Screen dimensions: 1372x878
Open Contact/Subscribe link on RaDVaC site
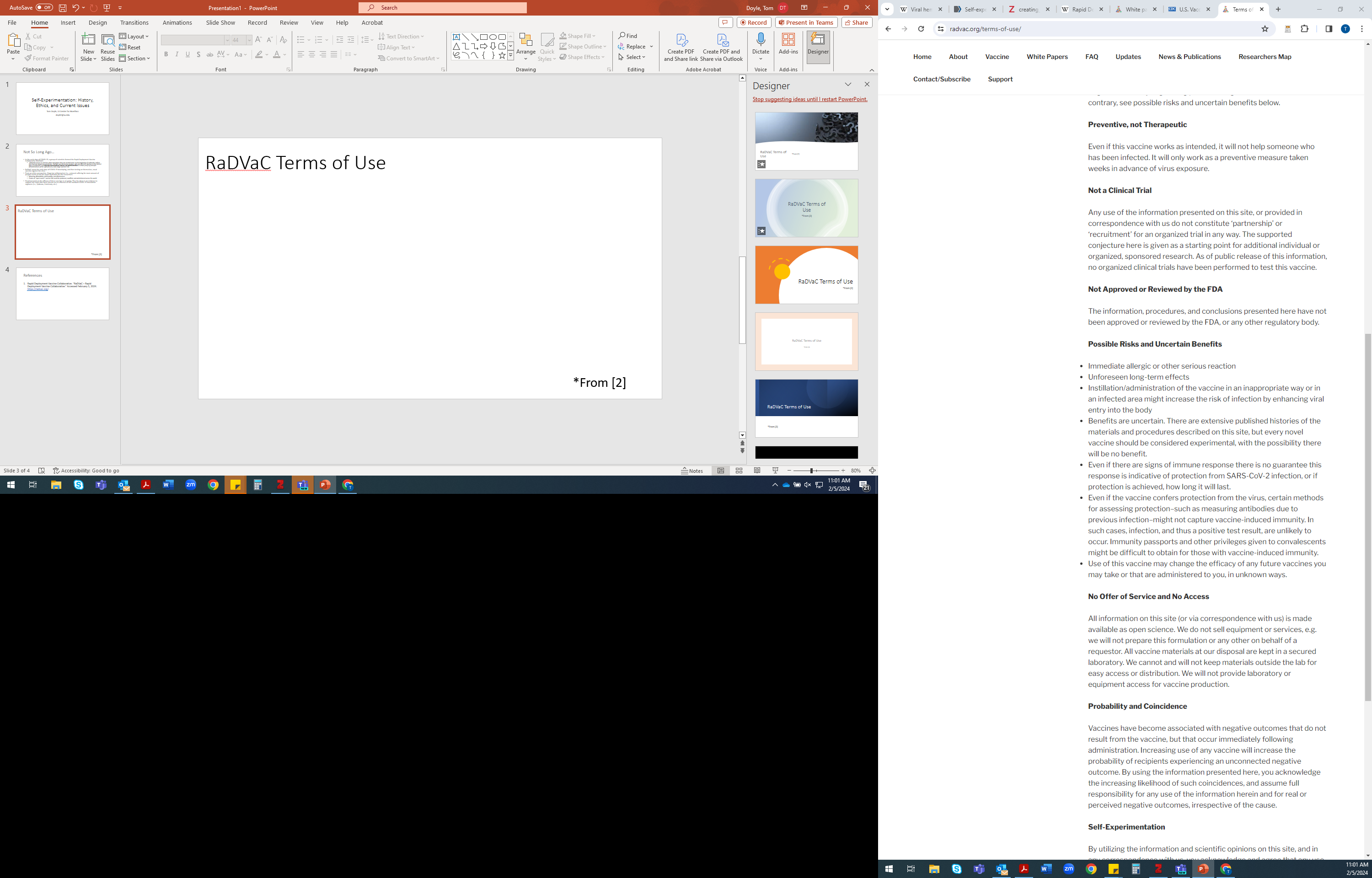click(942, 79)
